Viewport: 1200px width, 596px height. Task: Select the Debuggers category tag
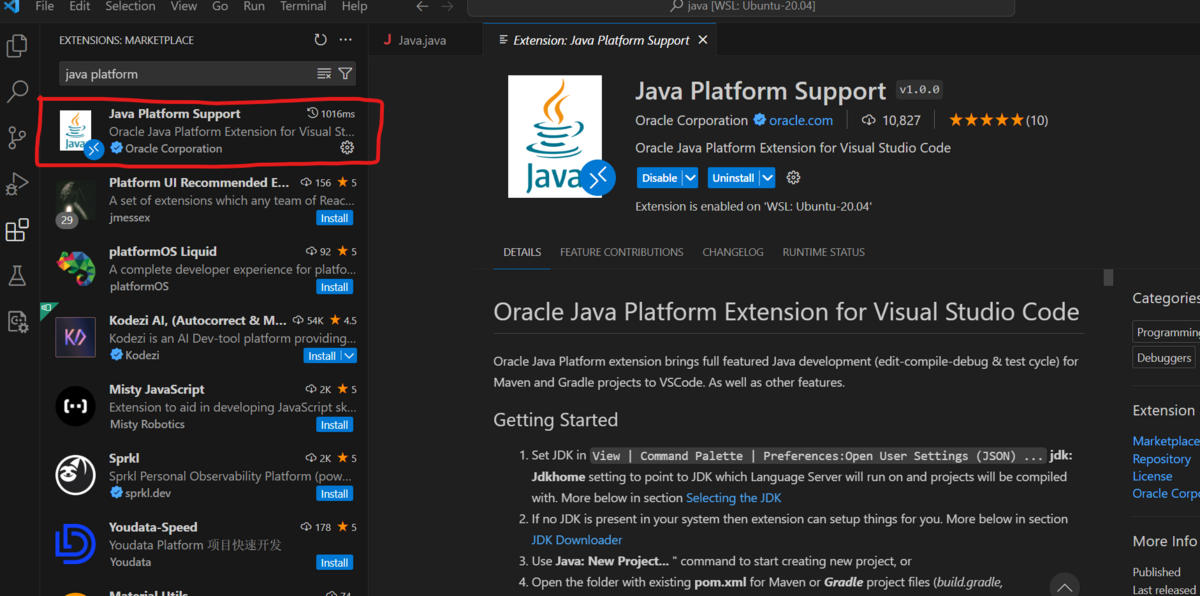[x=1164, y=358]
